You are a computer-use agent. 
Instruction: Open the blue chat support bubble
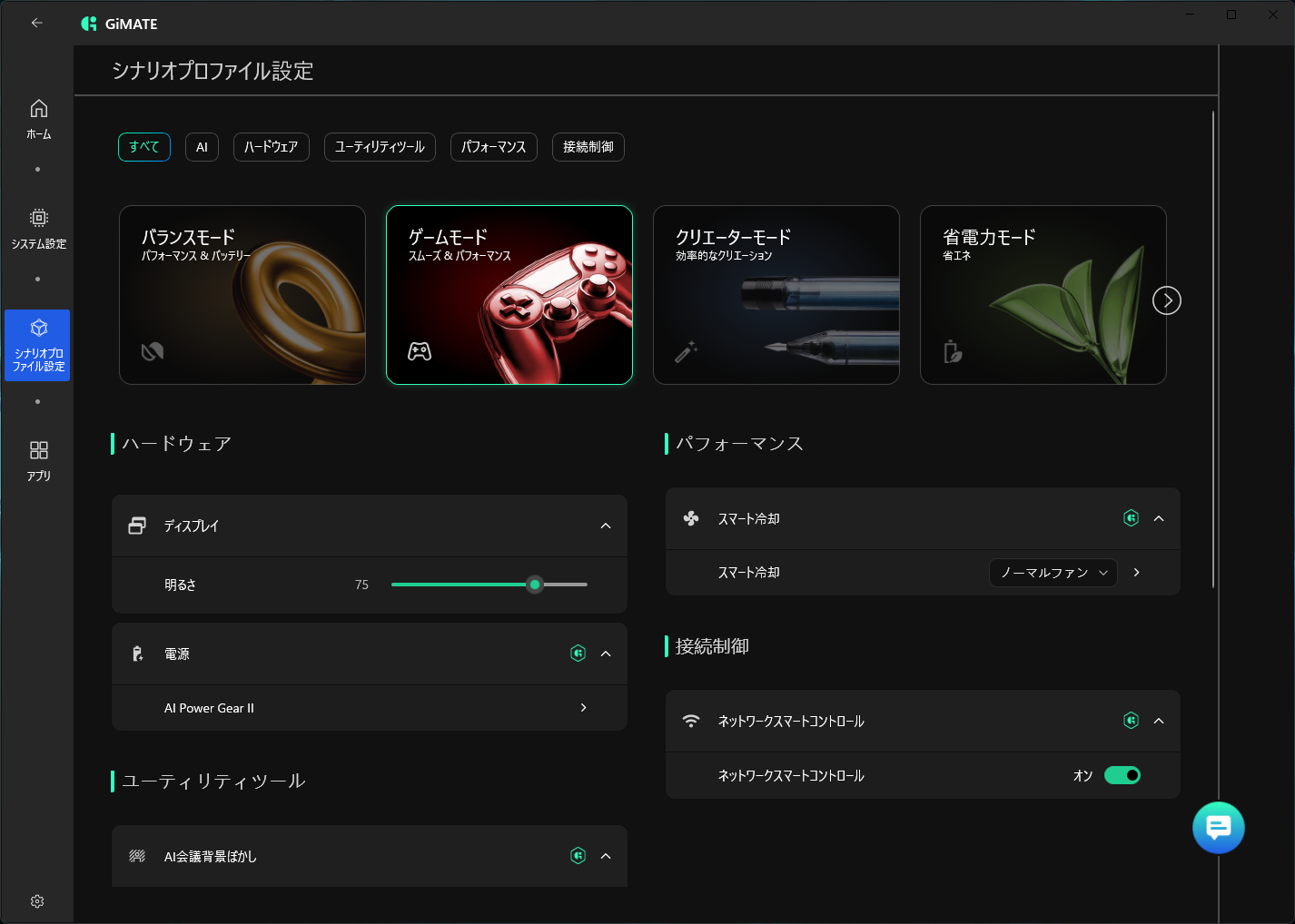(x=1218, y=828)
